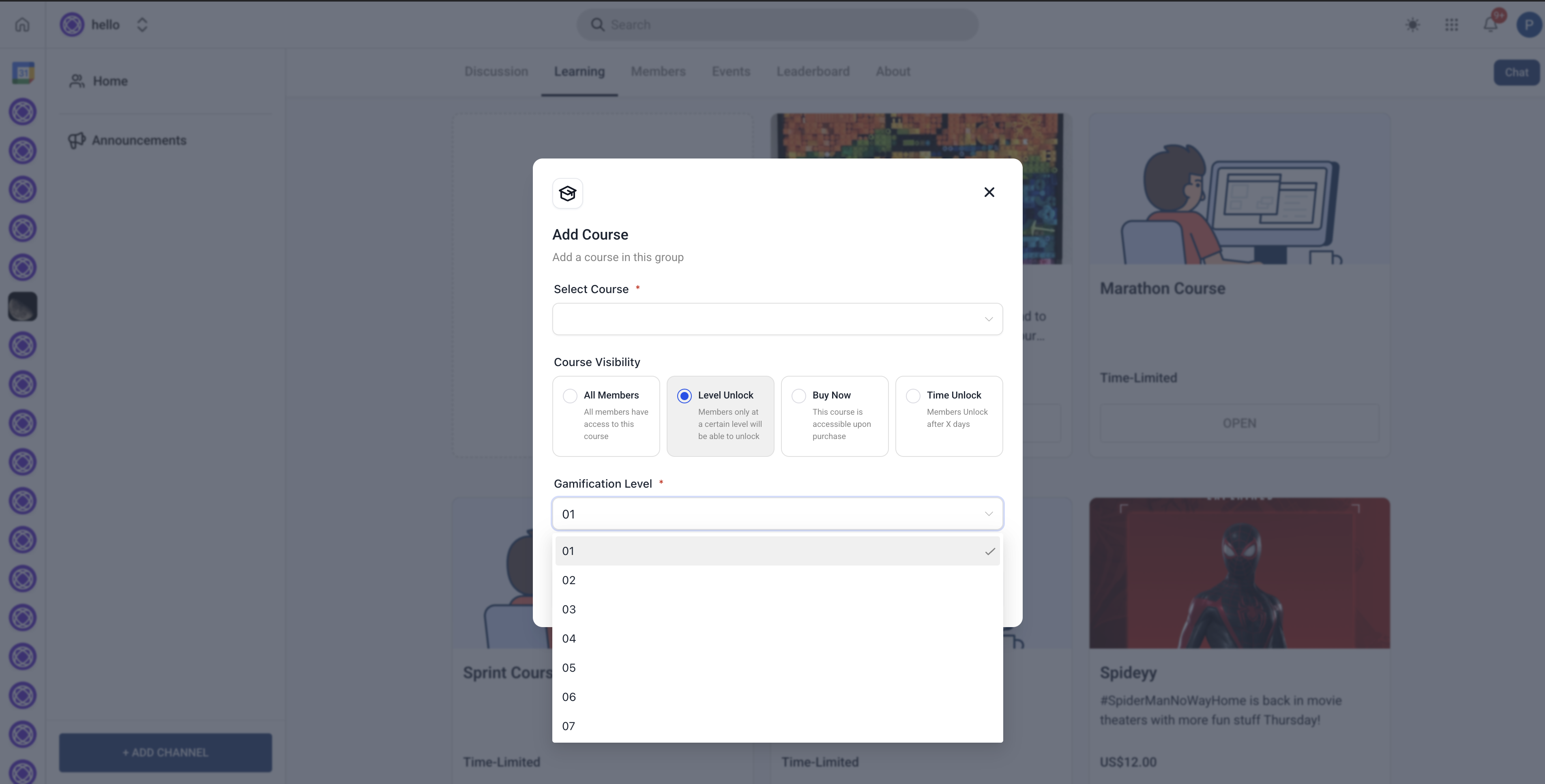The width and height of the screenshot is (1545, 784).
Task: Expand the hello community switcher
Action: 142,25
